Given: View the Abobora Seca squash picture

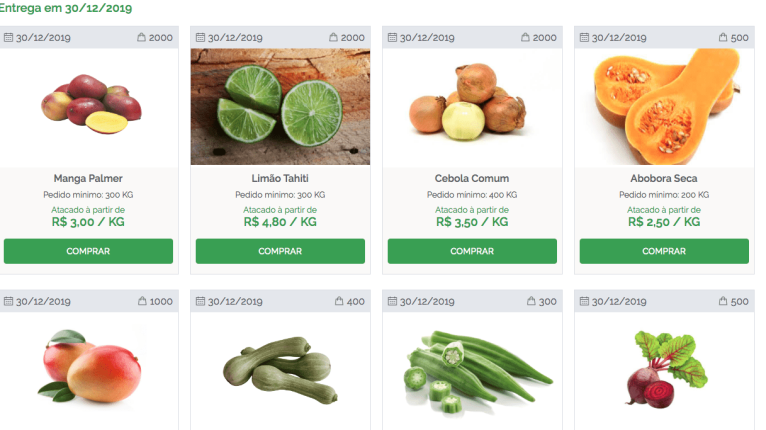Looking at the screenshot, I should click(x=664, y=105).
